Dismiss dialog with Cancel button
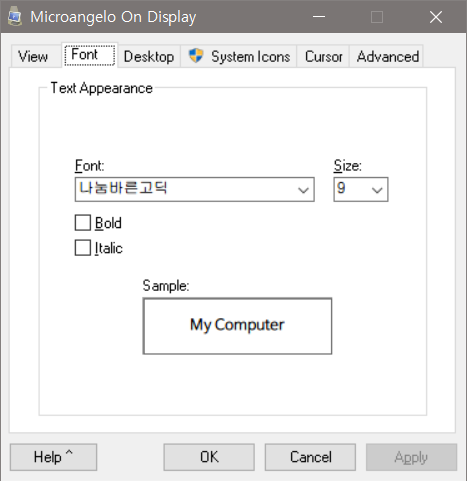 310,457
